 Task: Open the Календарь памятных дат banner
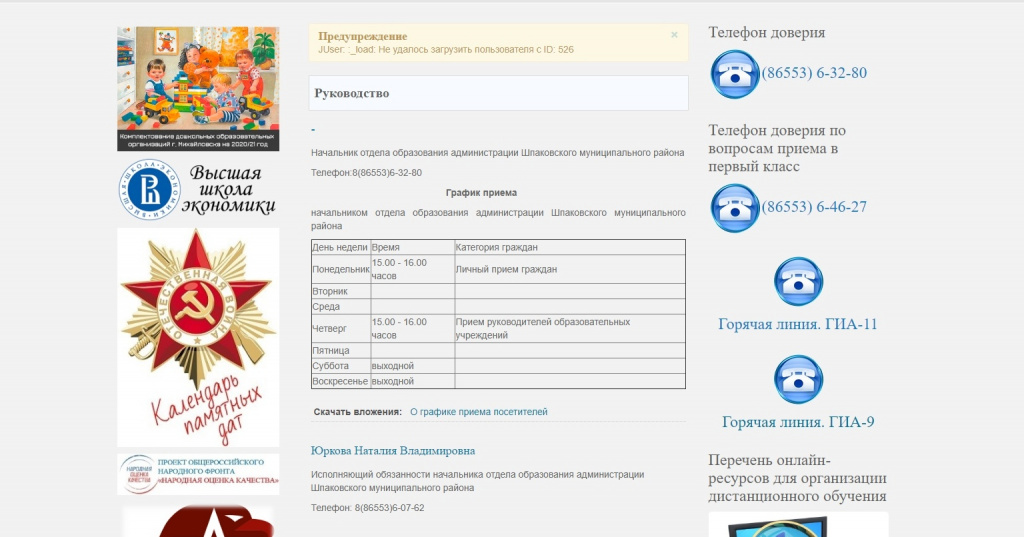tap(198, 337)
